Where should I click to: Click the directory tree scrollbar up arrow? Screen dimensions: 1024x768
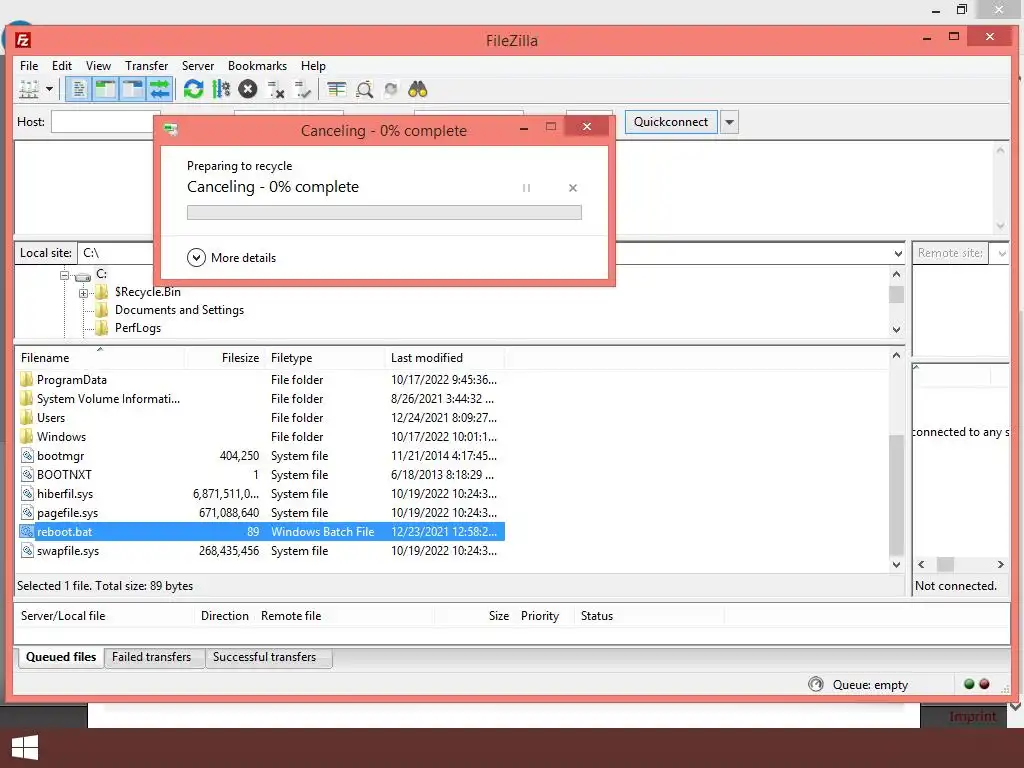tap(897, 275)
